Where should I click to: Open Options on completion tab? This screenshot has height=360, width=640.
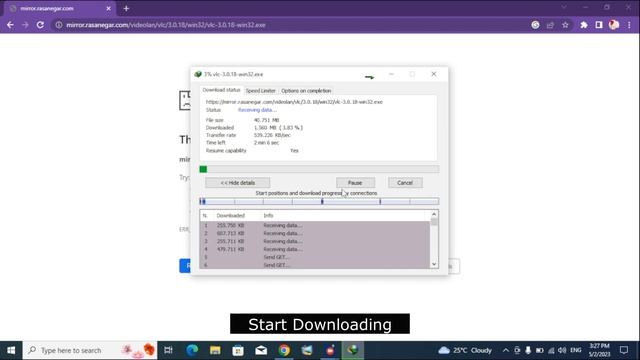pos(306,91)
